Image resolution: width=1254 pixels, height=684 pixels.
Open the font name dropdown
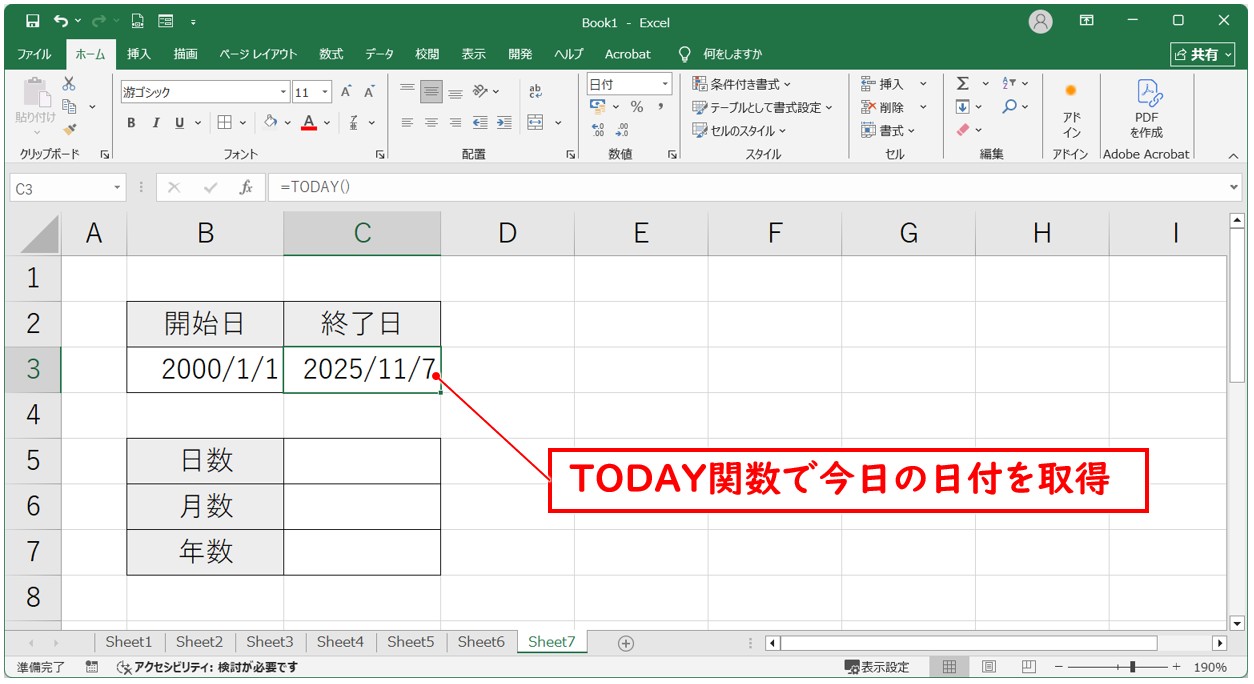pyautogui.click(x=281, y=91)
